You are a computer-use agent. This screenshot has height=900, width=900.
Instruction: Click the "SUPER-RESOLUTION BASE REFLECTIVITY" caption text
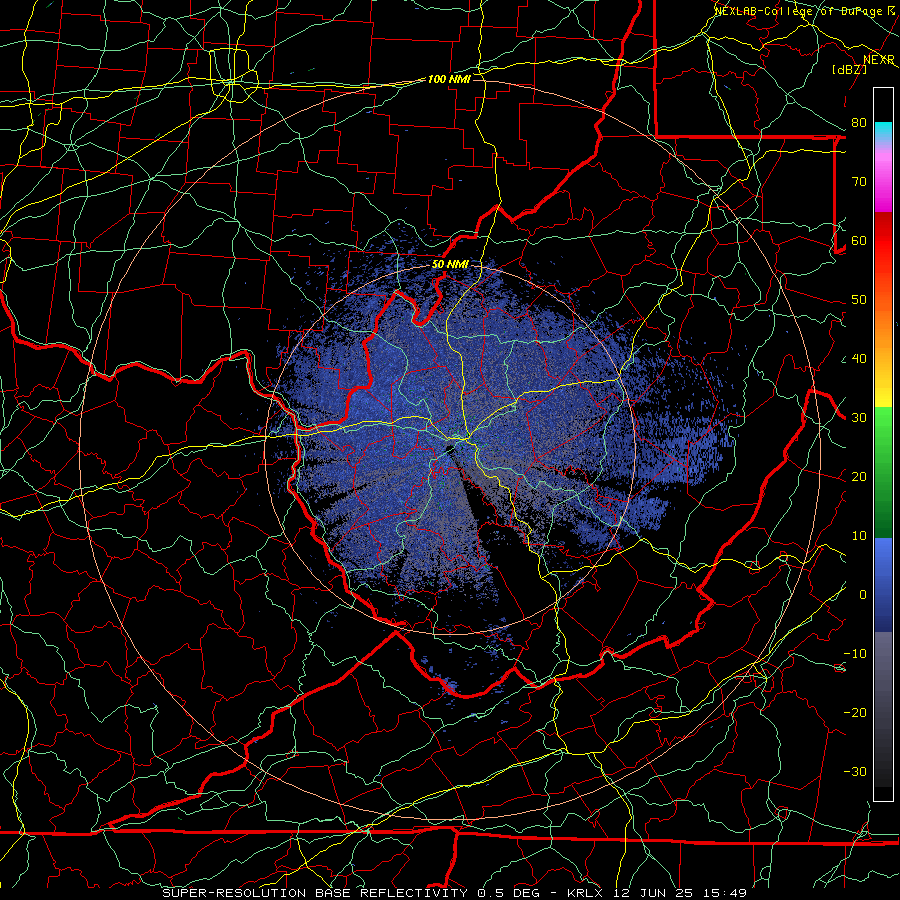click(315, 893)
